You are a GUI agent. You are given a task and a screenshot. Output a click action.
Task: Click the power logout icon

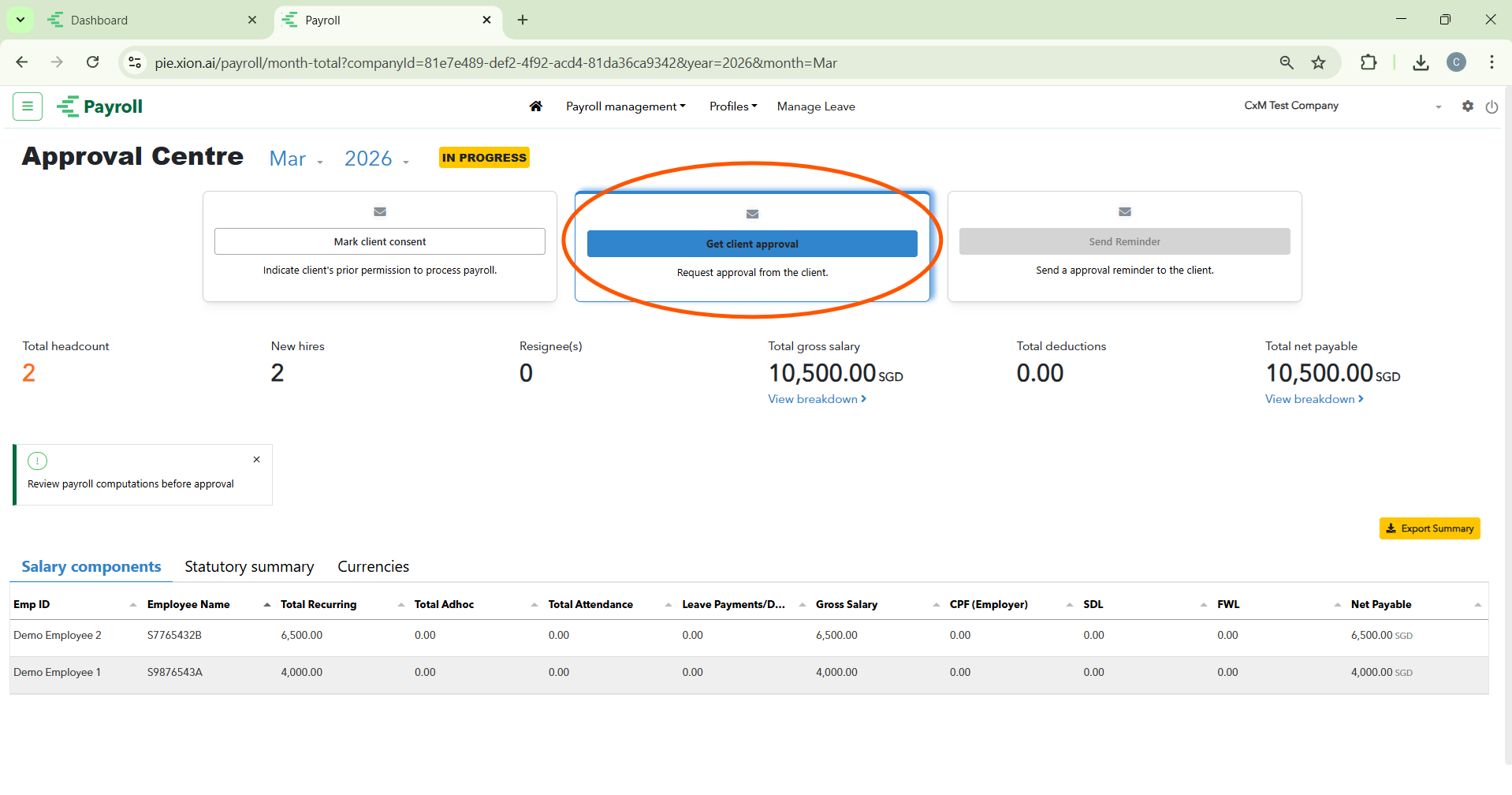pyautogui.click(x=1492, y=106)
